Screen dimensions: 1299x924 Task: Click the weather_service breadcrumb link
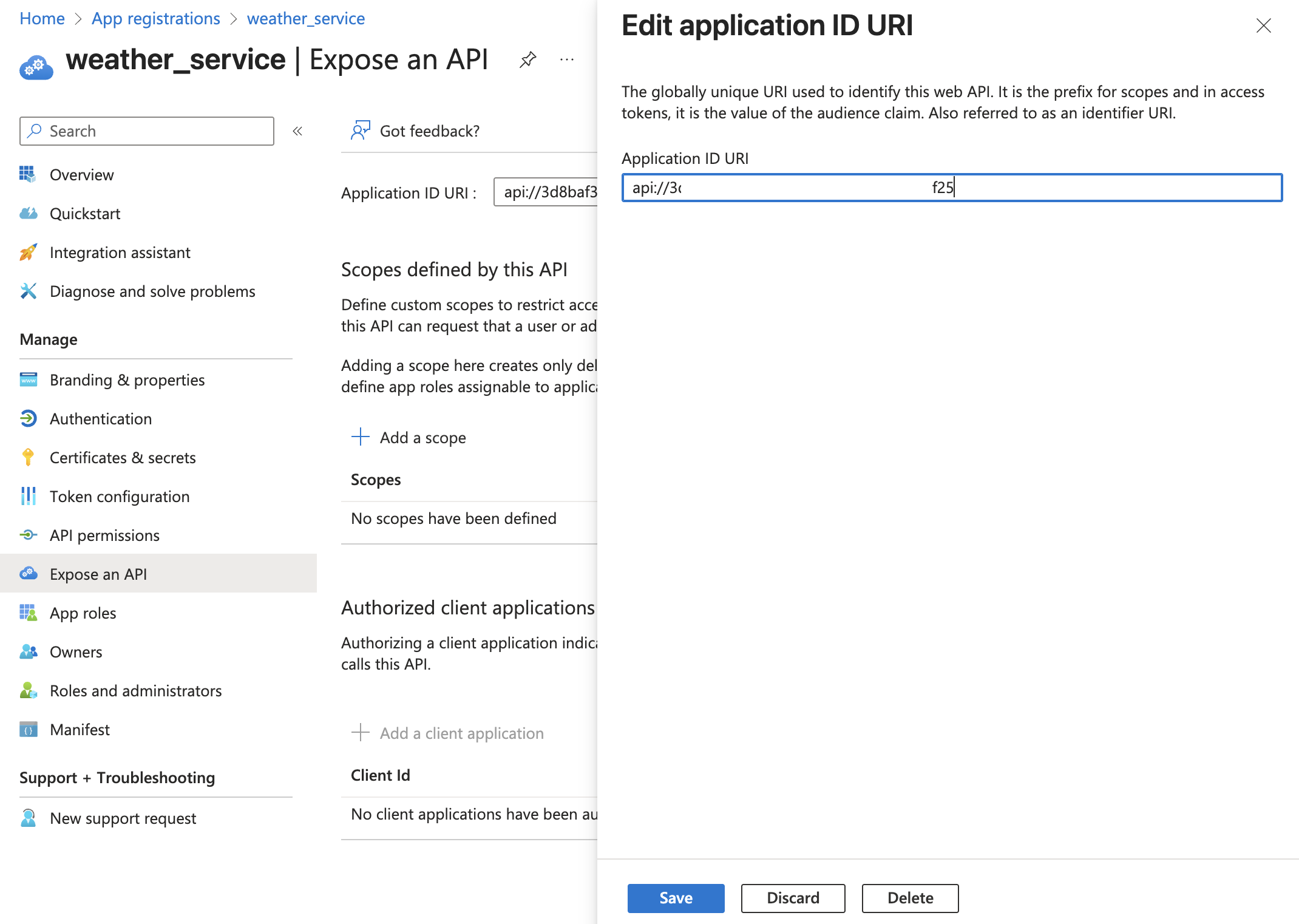coord(306,18)
